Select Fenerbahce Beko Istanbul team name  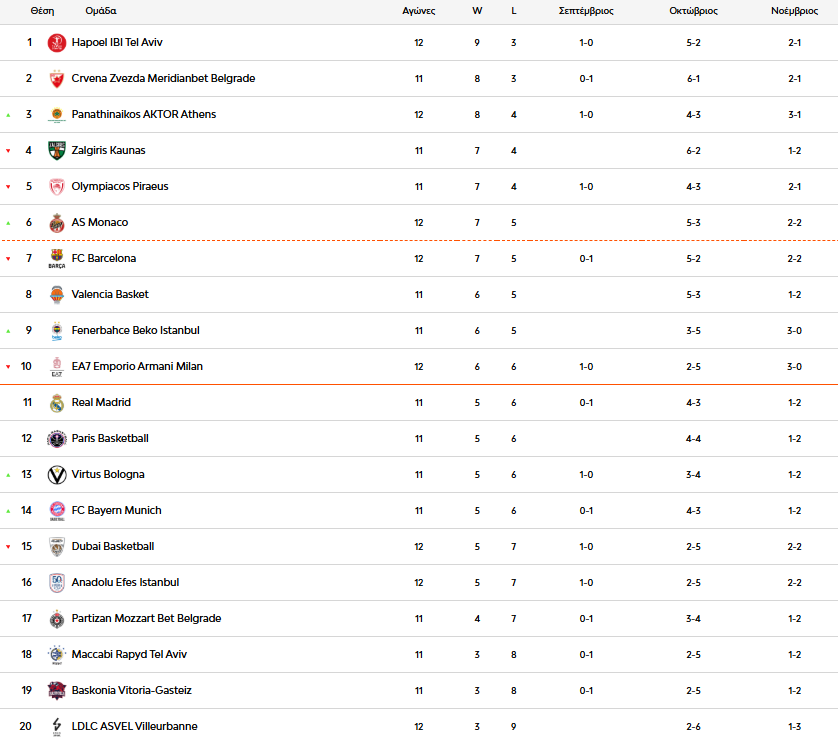coord(135,331)
